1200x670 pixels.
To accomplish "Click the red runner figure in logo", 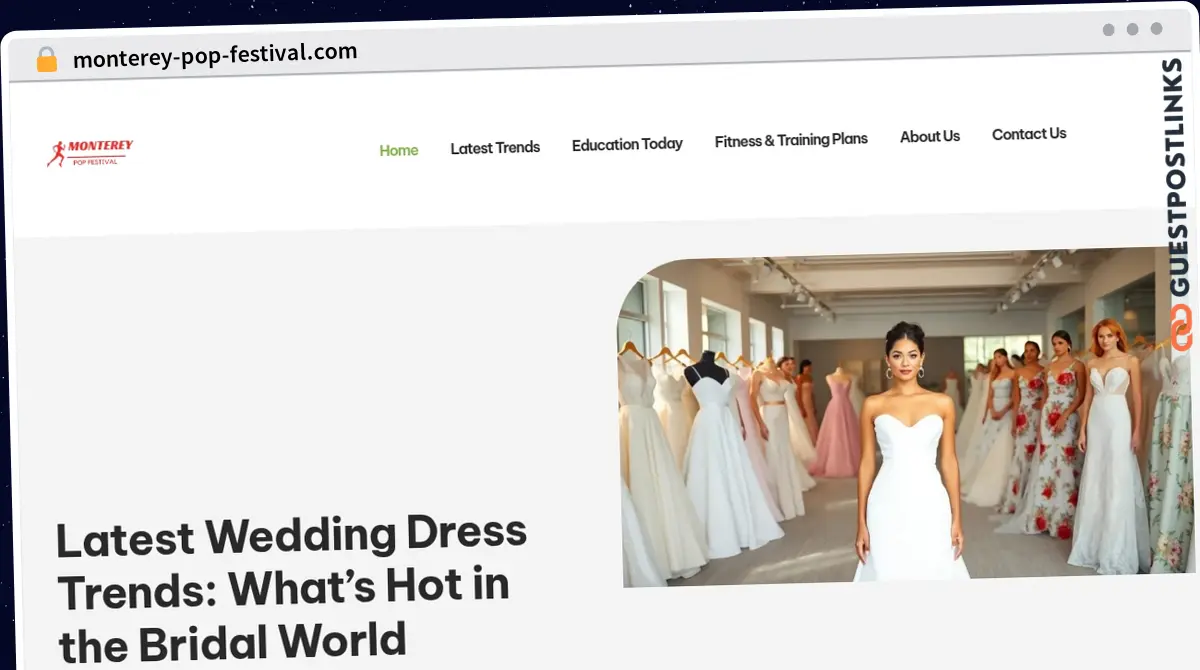I will click(x=56, y=153).
